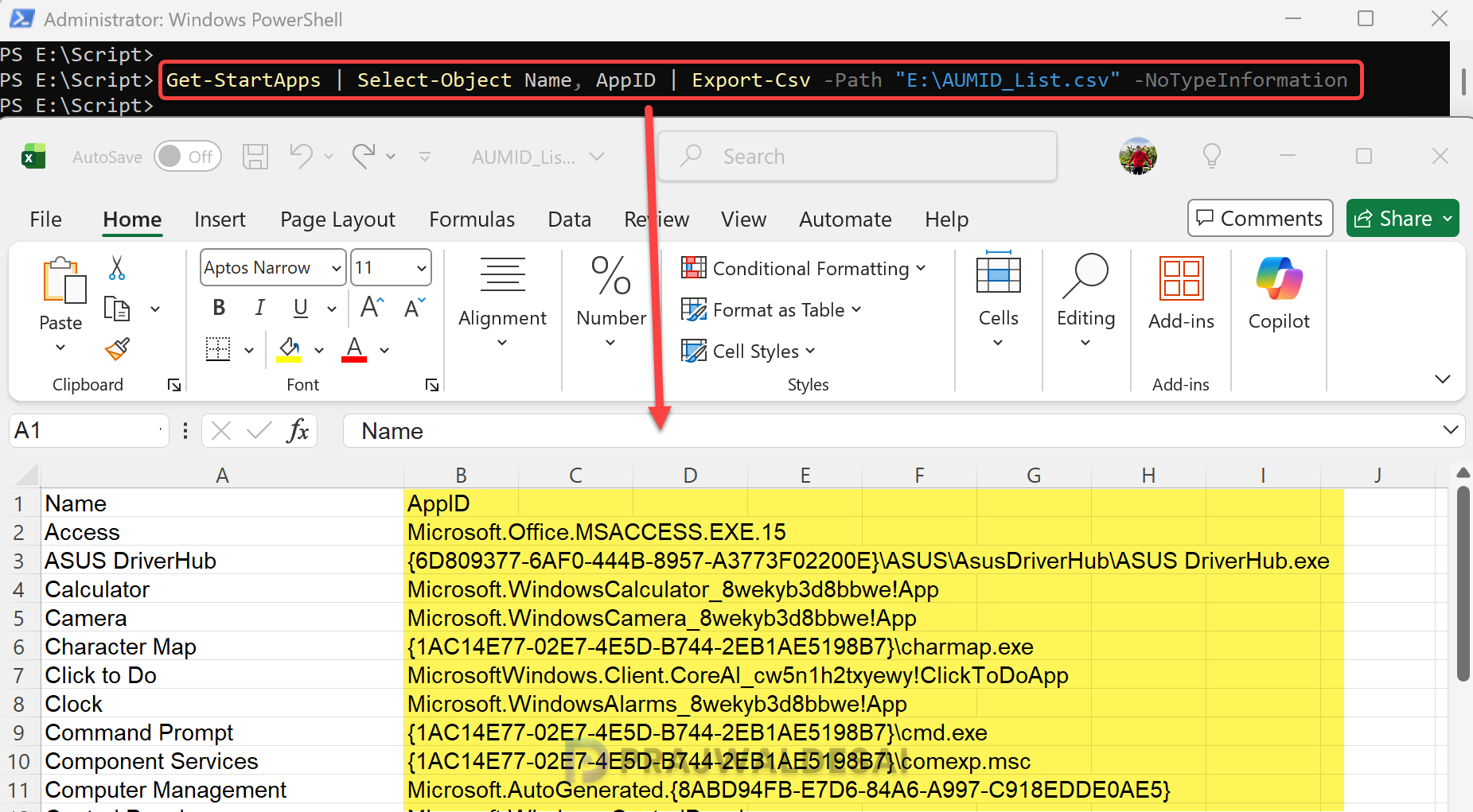Open the Cells group button
The width and height of the screenshot is (1473, 812).
(998, 301)
